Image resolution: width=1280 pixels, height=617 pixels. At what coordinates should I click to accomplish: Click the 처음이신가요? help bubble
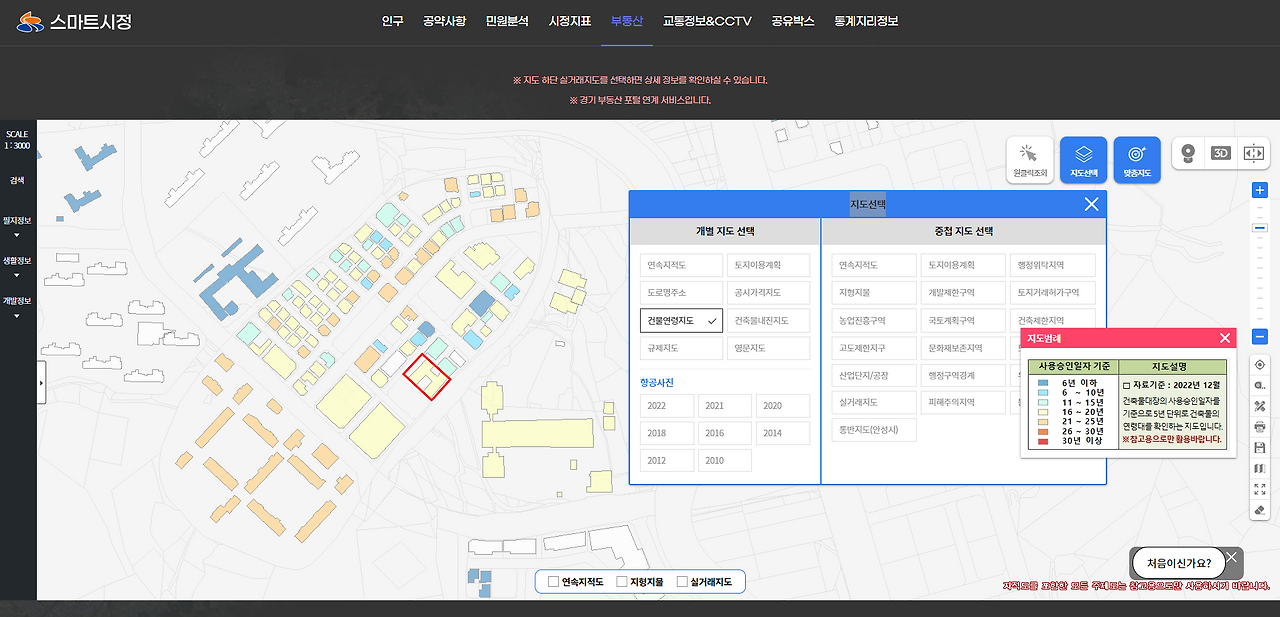[1178, 562]
